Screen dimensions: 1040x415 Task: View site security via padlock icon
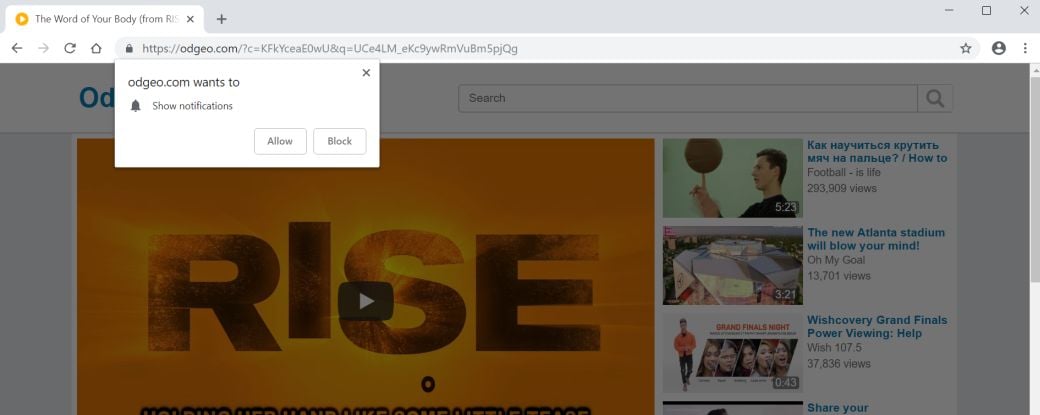coord(129,48)
